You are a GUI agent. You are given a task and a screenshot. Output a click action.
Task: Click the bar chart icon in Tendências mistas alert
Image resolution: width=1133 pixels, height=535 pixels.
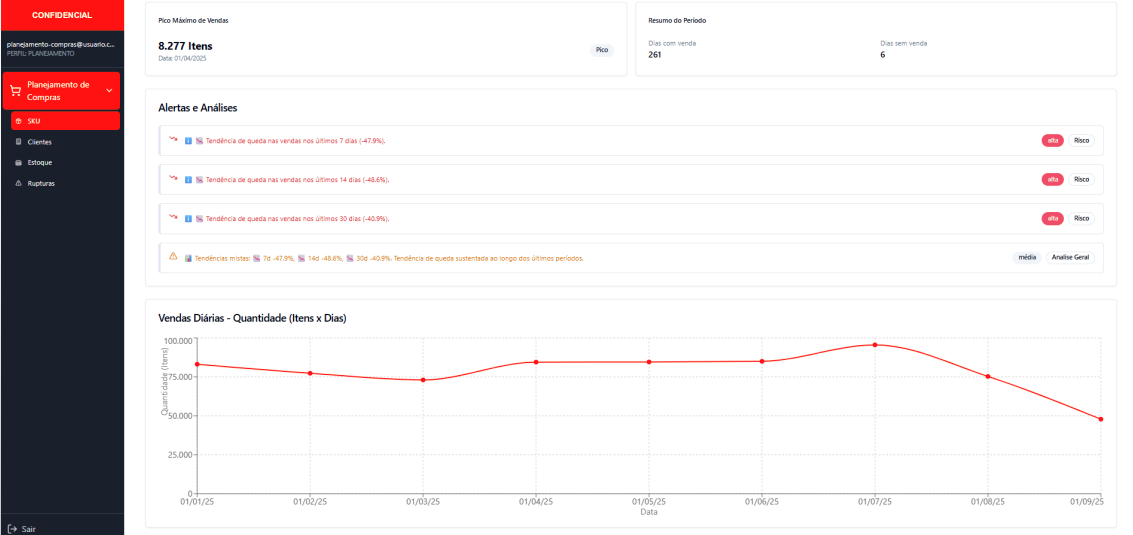(188, 258)
